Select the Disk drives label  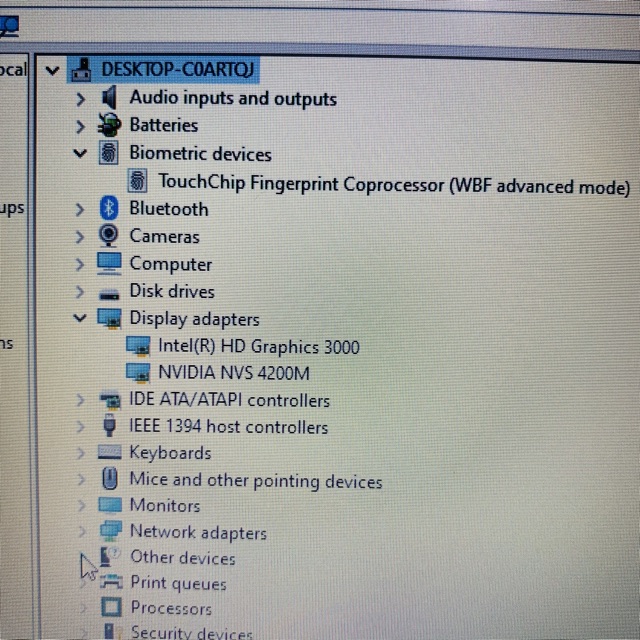pyautogui.click(x=172, y=291)
